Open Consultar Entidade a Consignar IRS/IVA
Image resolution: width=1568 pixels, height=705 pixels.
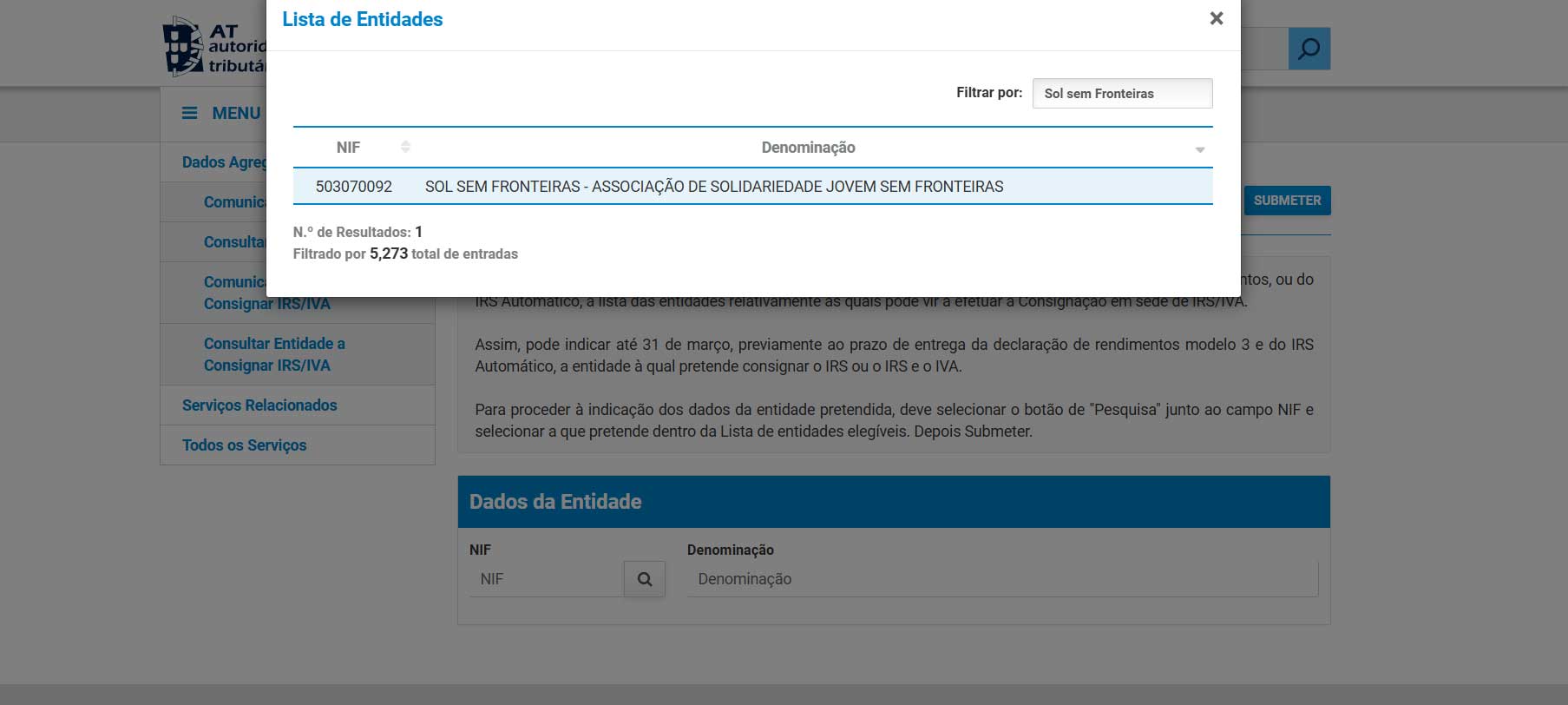pos(274,354)
